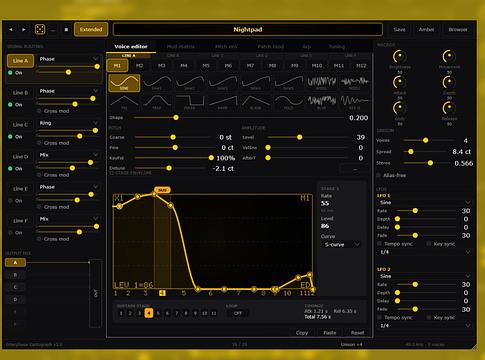This screenshot has width=485, height=360.
Task: Select the M2 operator button
Action: [x=139, y=66]
